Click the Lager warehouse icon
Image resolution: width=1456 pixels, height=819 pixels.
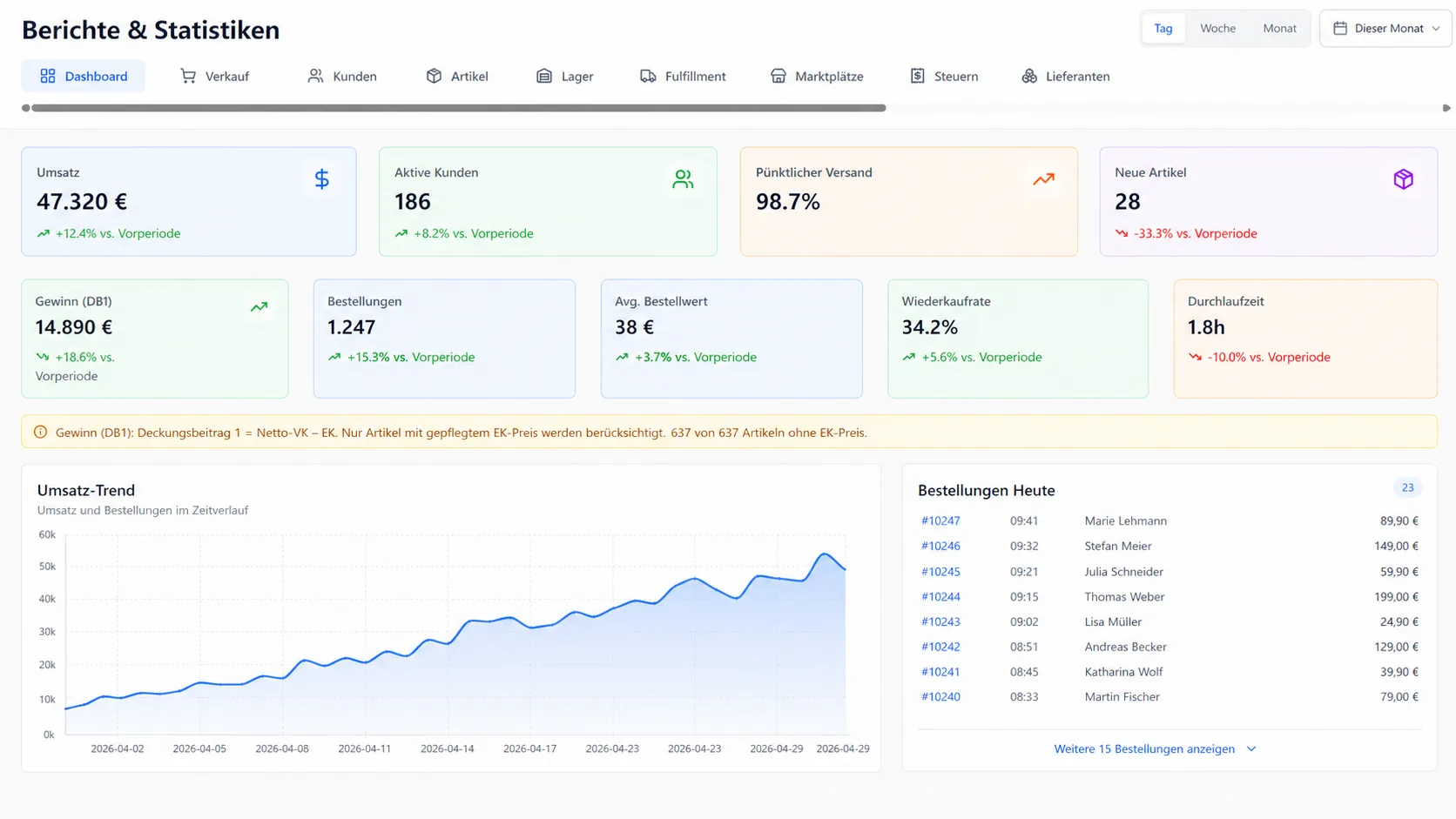click(544, 77)
